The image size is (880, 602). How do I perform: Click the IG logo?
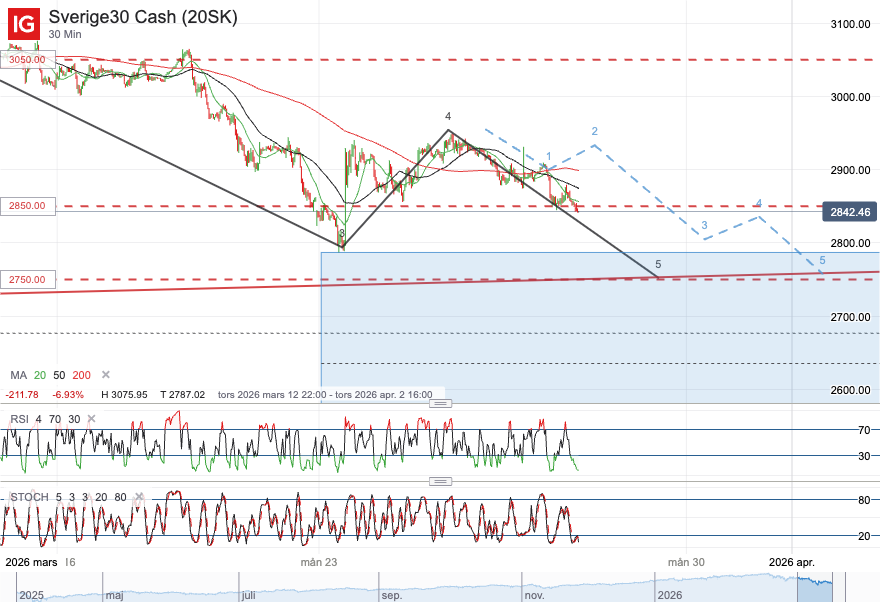tap(24, 24)
